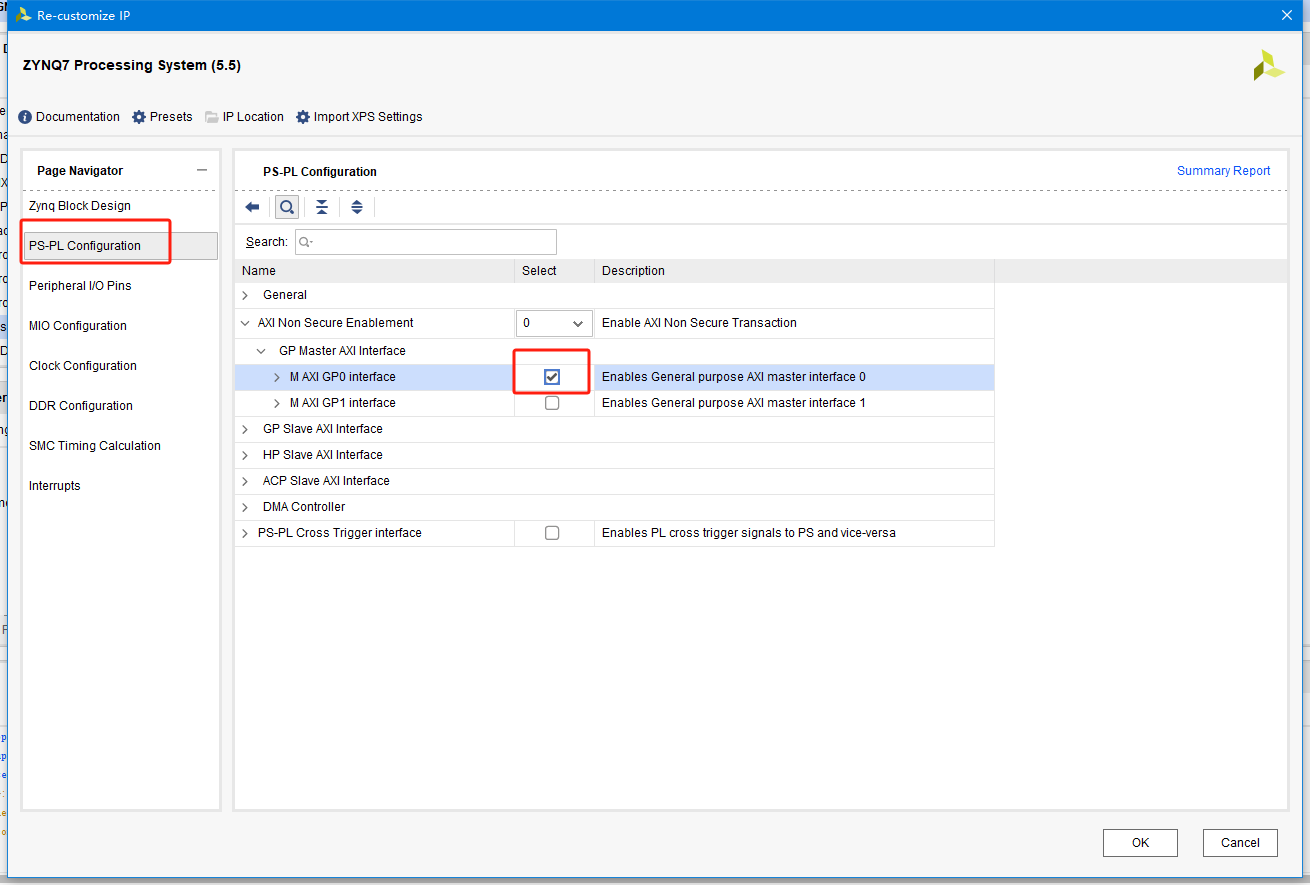Expand the GP Slave AXI Interface row
This screenshot has width=1310, height=885.
pos(245,429)
